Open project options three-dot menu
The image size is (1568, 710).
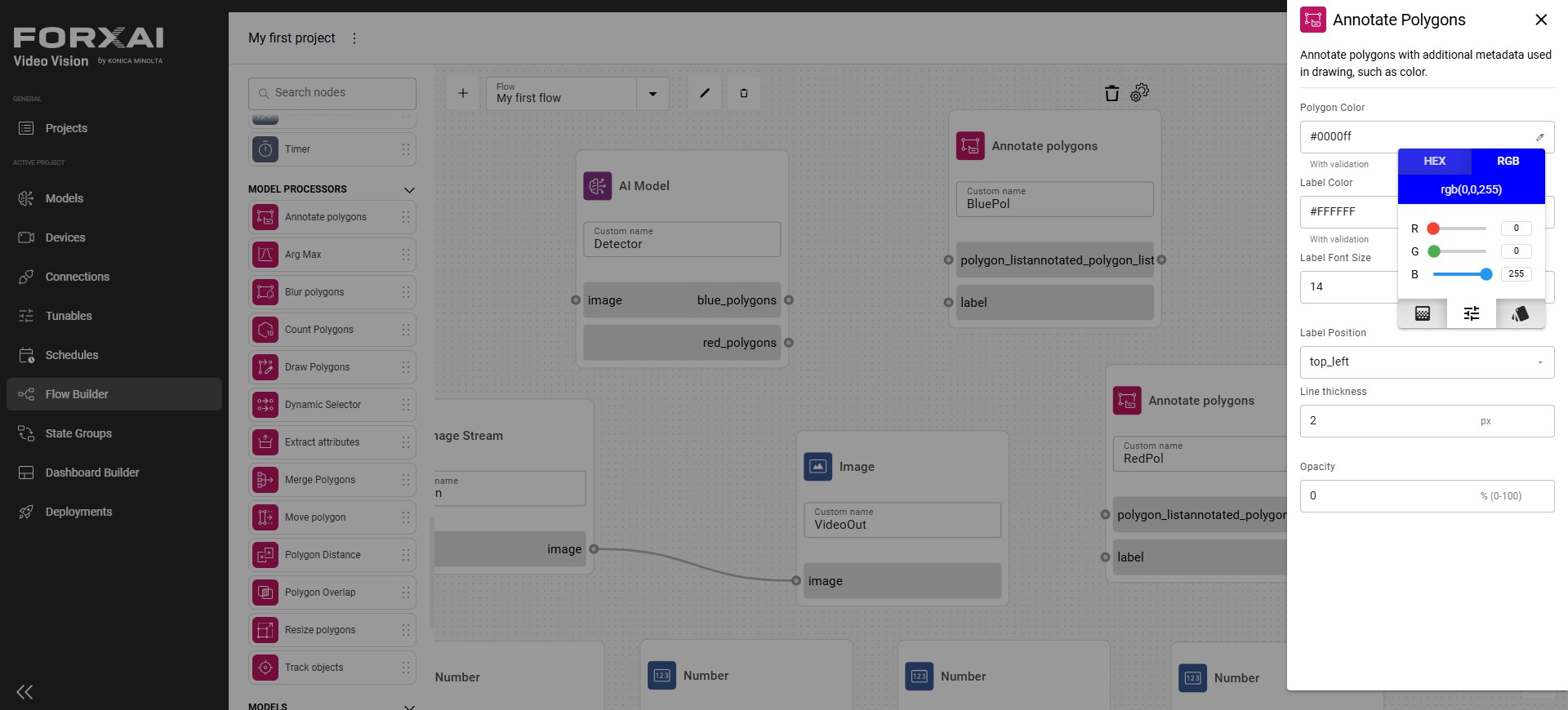(354, 38)
